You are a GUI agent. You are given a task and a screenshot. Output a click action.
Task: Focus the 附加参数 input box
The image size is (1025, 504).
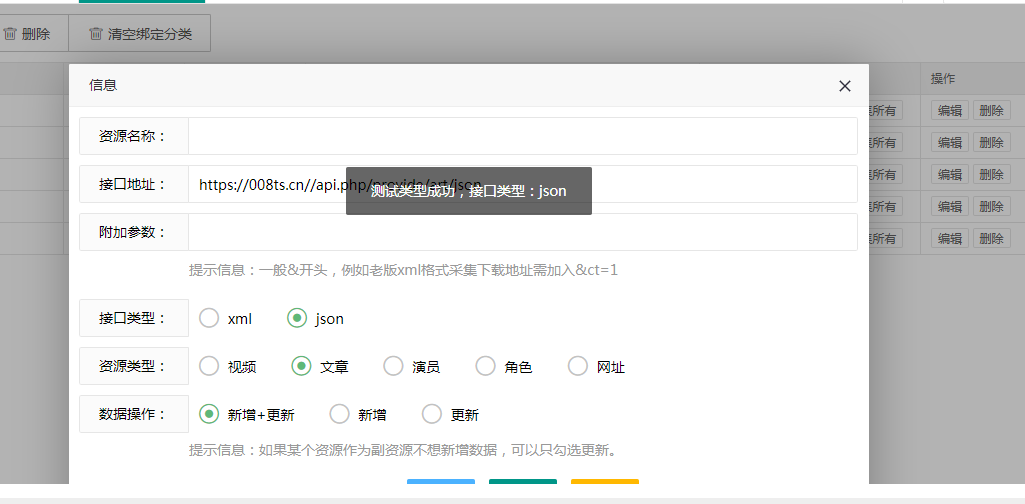pyautogui.click(x=522, y=232)
